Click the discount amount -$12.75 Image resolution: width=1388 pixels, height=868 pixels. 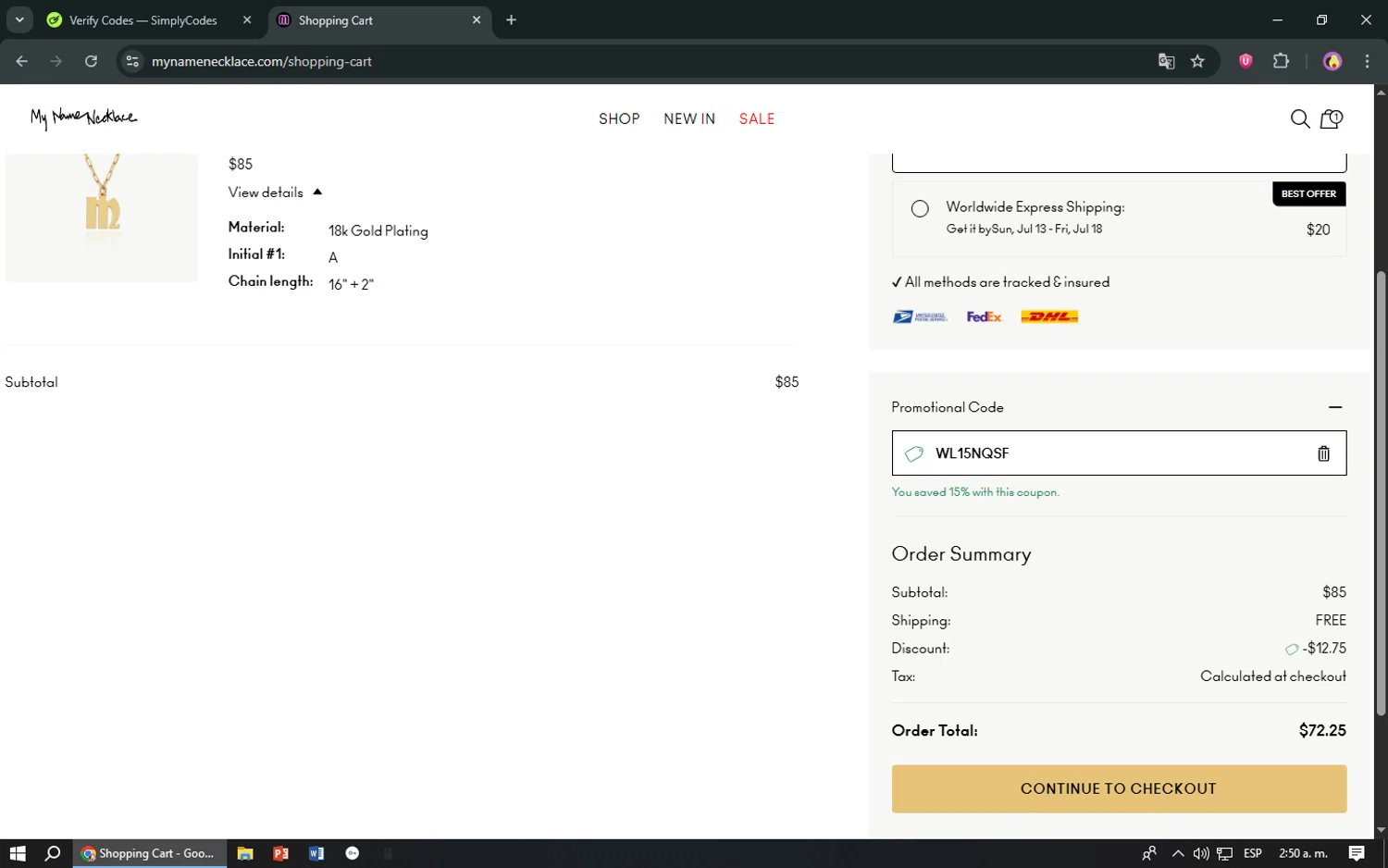pos(1324,649)
